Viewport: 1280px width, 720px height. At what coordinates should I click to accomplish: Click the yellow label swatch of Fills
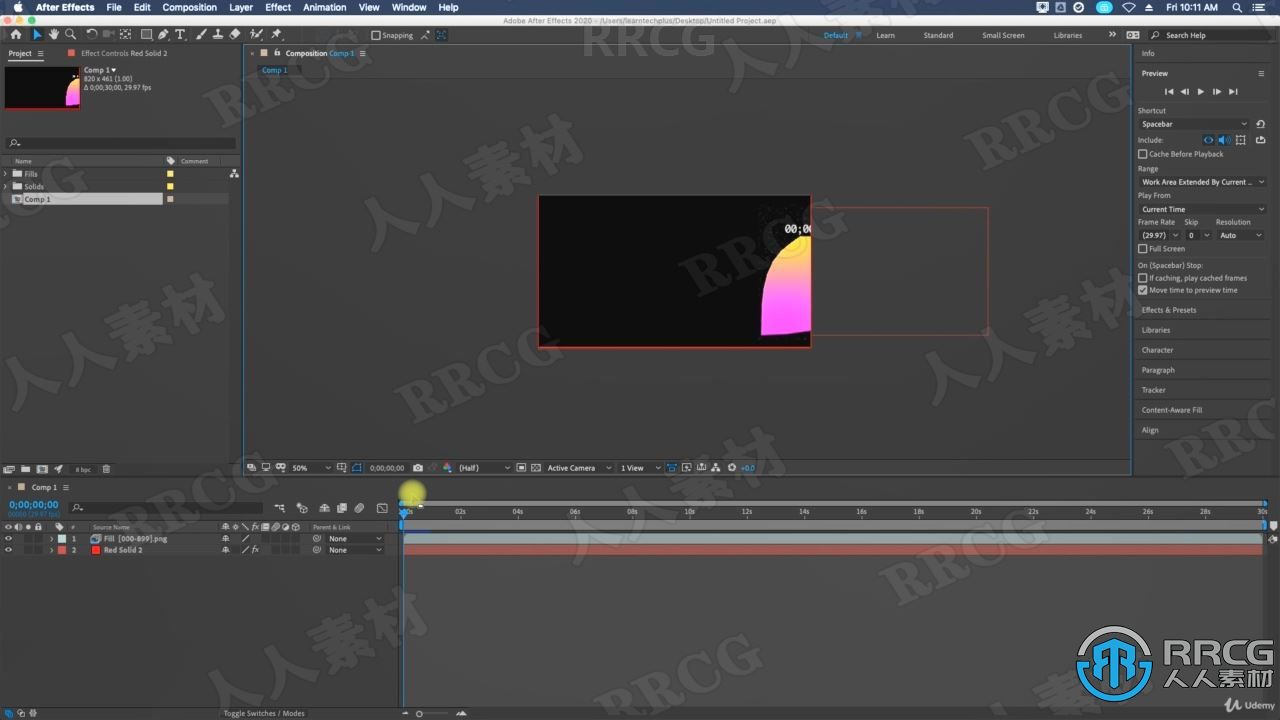coord(170,174)
